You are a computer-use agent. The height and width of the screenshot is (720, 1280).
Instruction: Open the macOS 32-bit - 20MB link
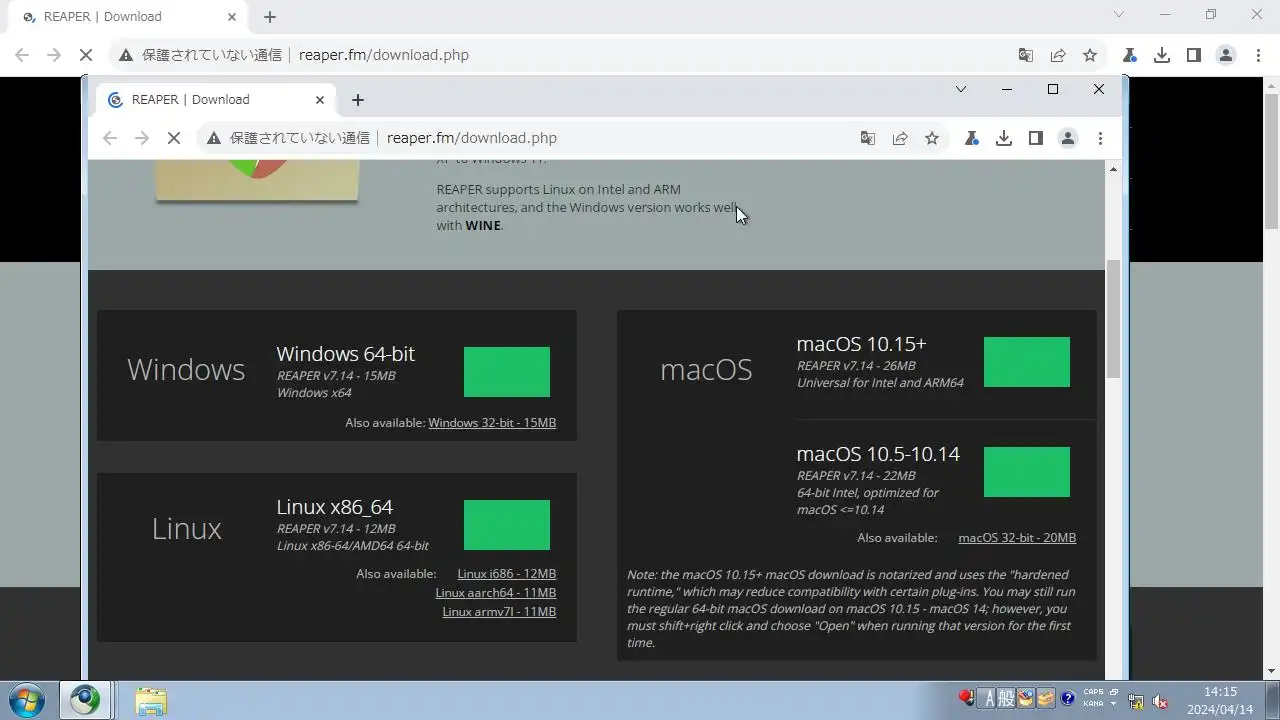1017,538
